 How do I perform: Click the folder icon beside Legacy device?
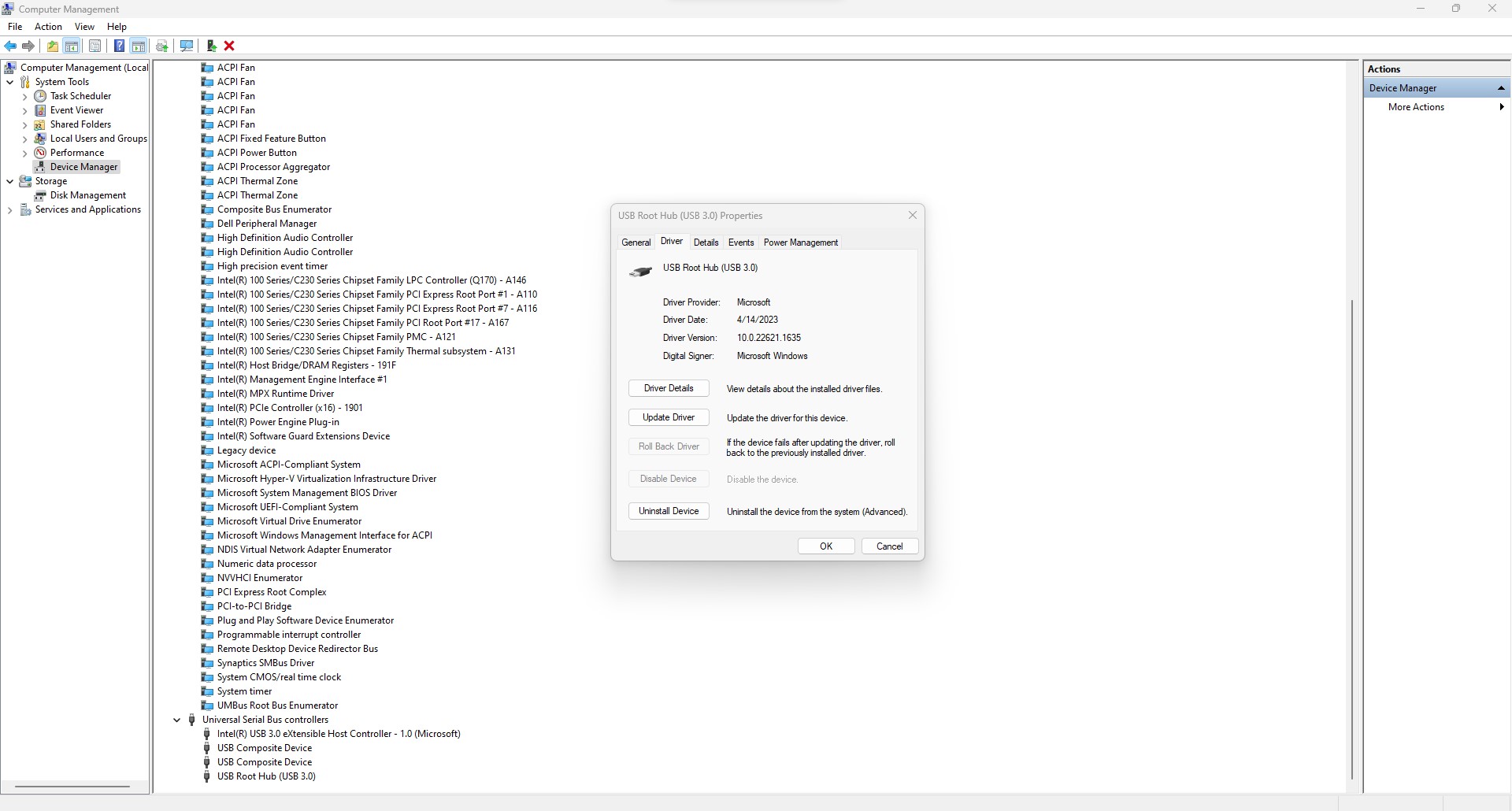pos(207,450)
